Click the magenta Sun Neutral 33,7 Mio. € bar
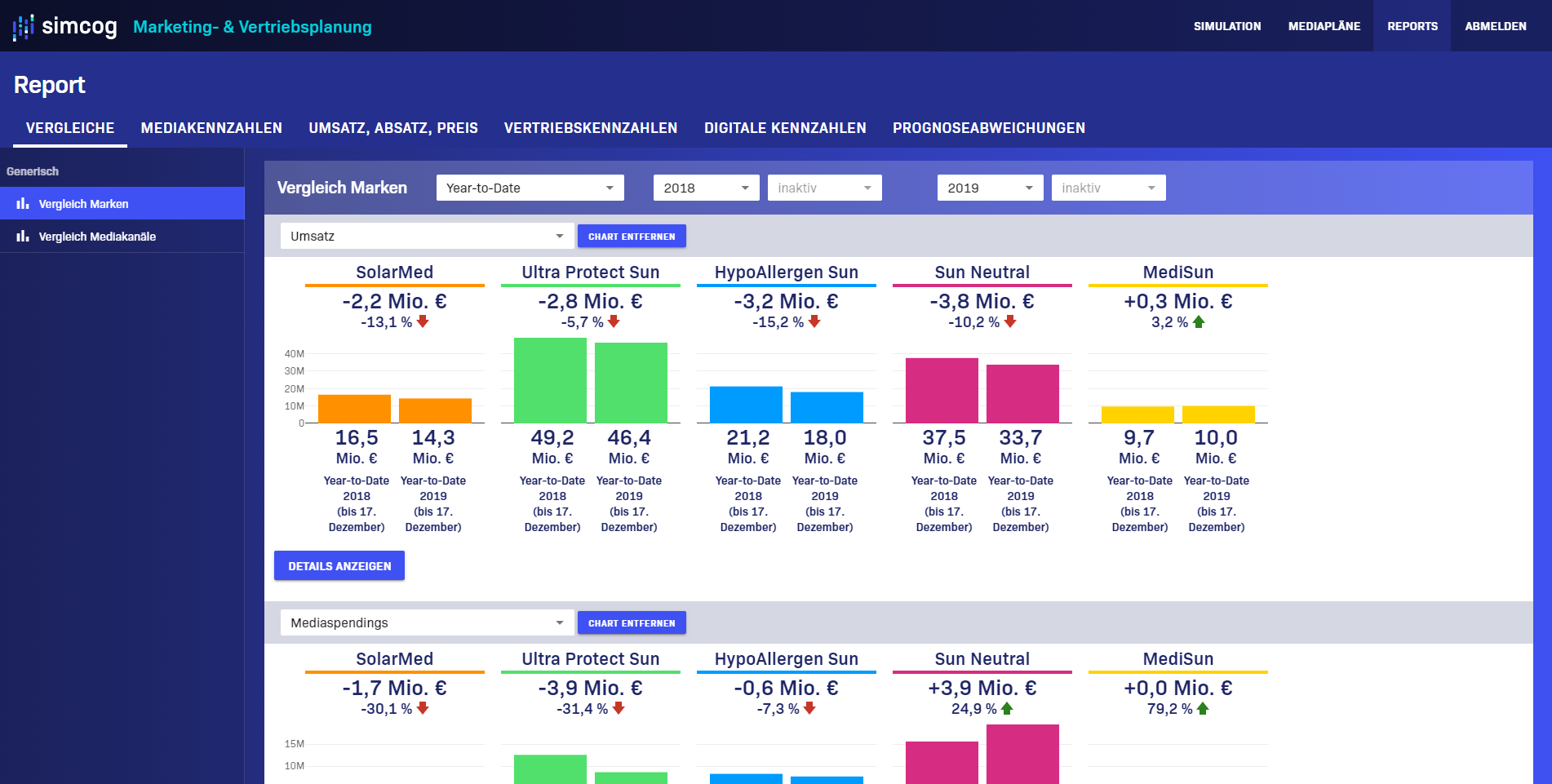 tap(1022, 393)
